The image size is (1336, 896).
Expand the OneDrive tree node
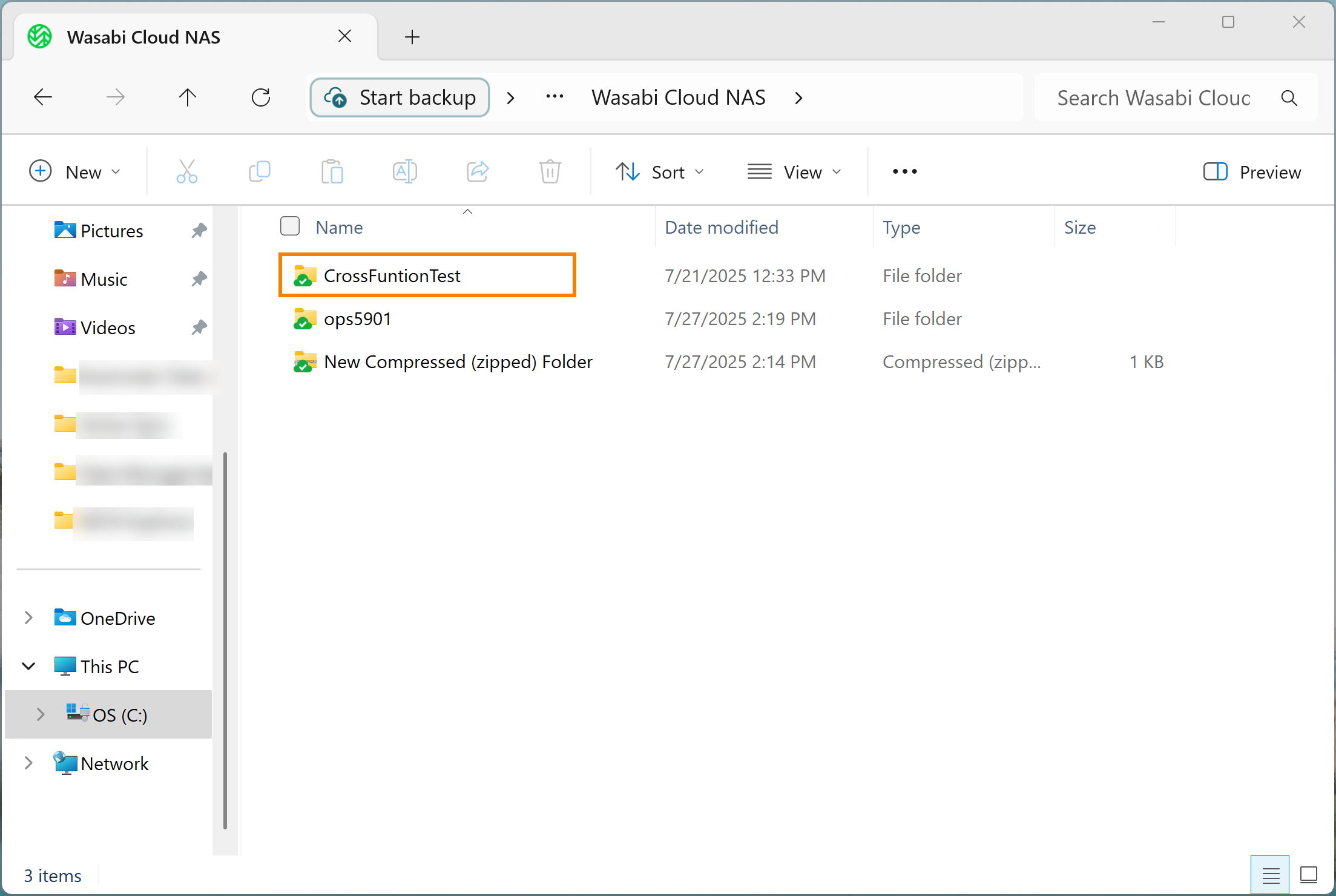28,618
